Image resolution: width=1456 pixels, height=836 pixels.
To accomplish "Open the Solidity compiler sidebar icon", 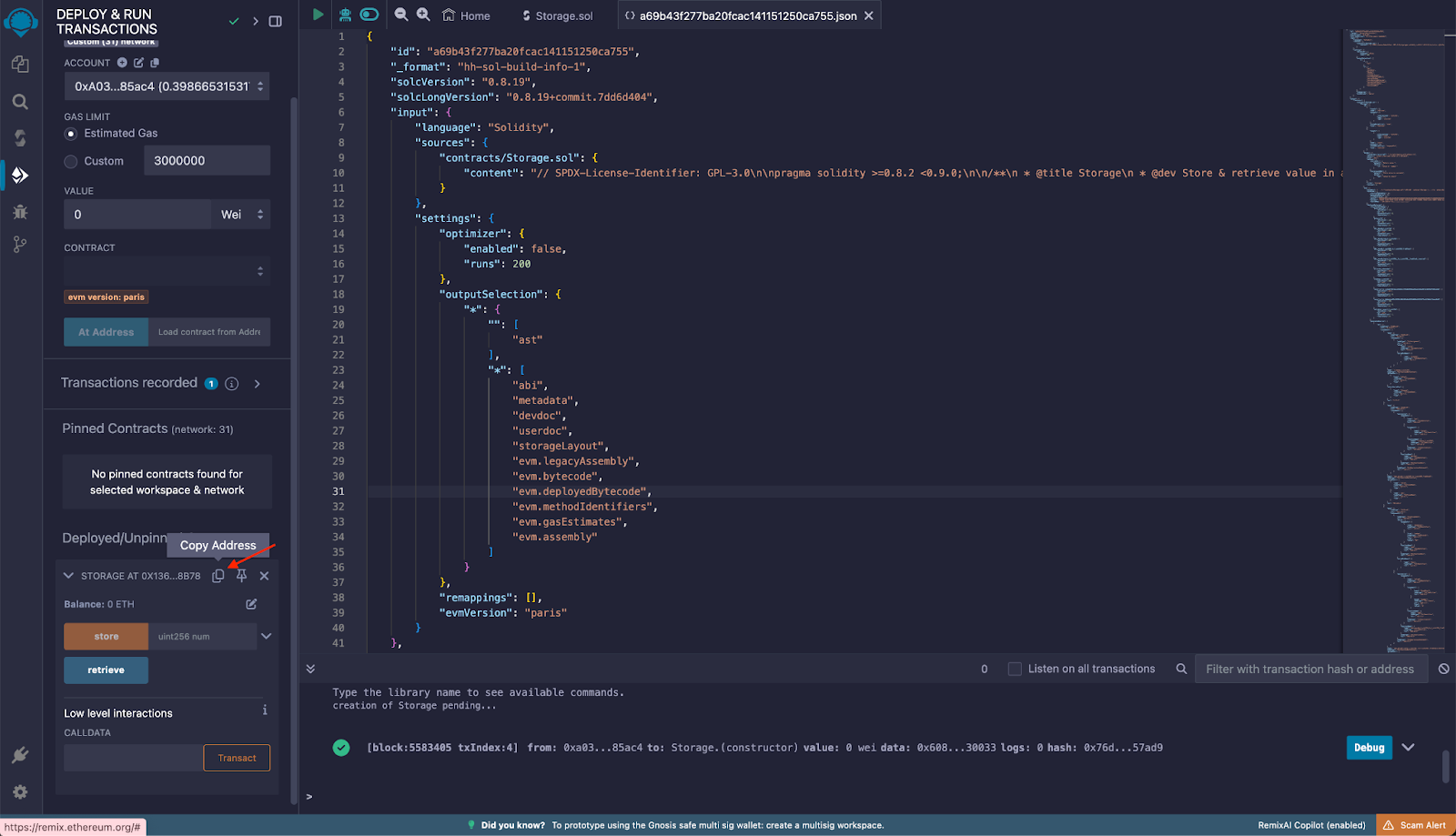I will 20,138.
